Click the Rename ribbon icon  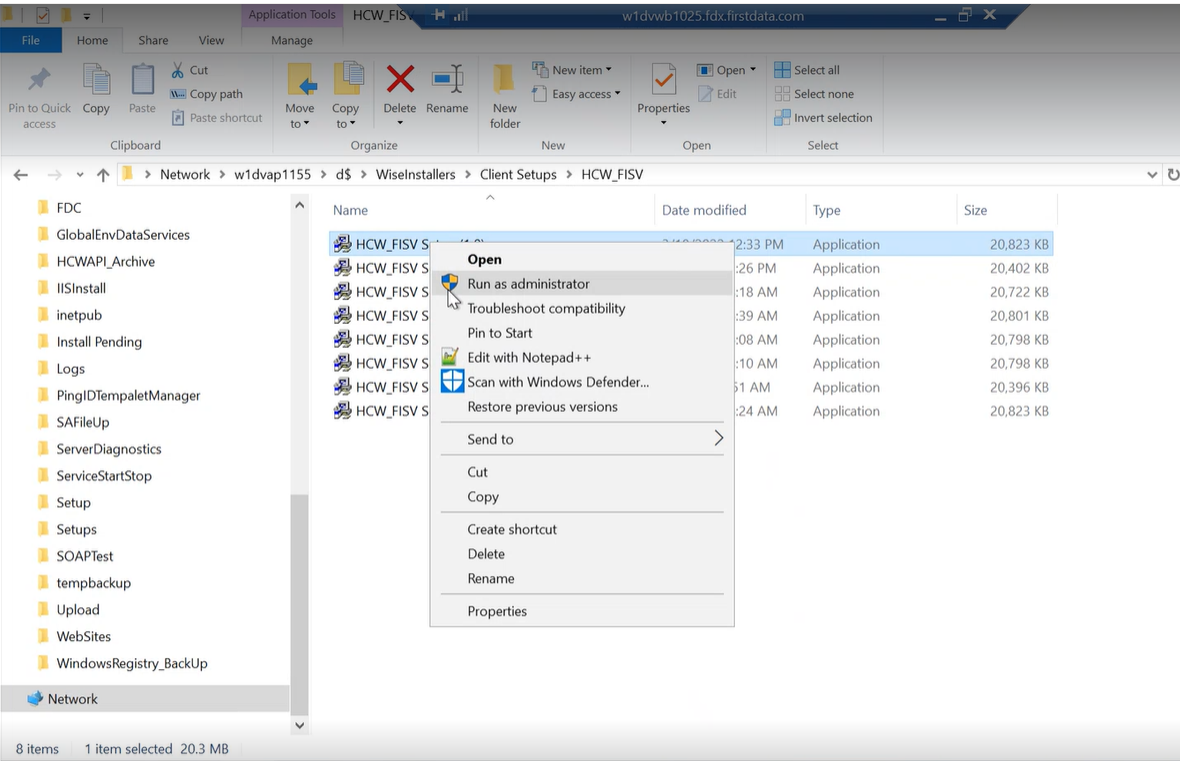click(447, 79)
